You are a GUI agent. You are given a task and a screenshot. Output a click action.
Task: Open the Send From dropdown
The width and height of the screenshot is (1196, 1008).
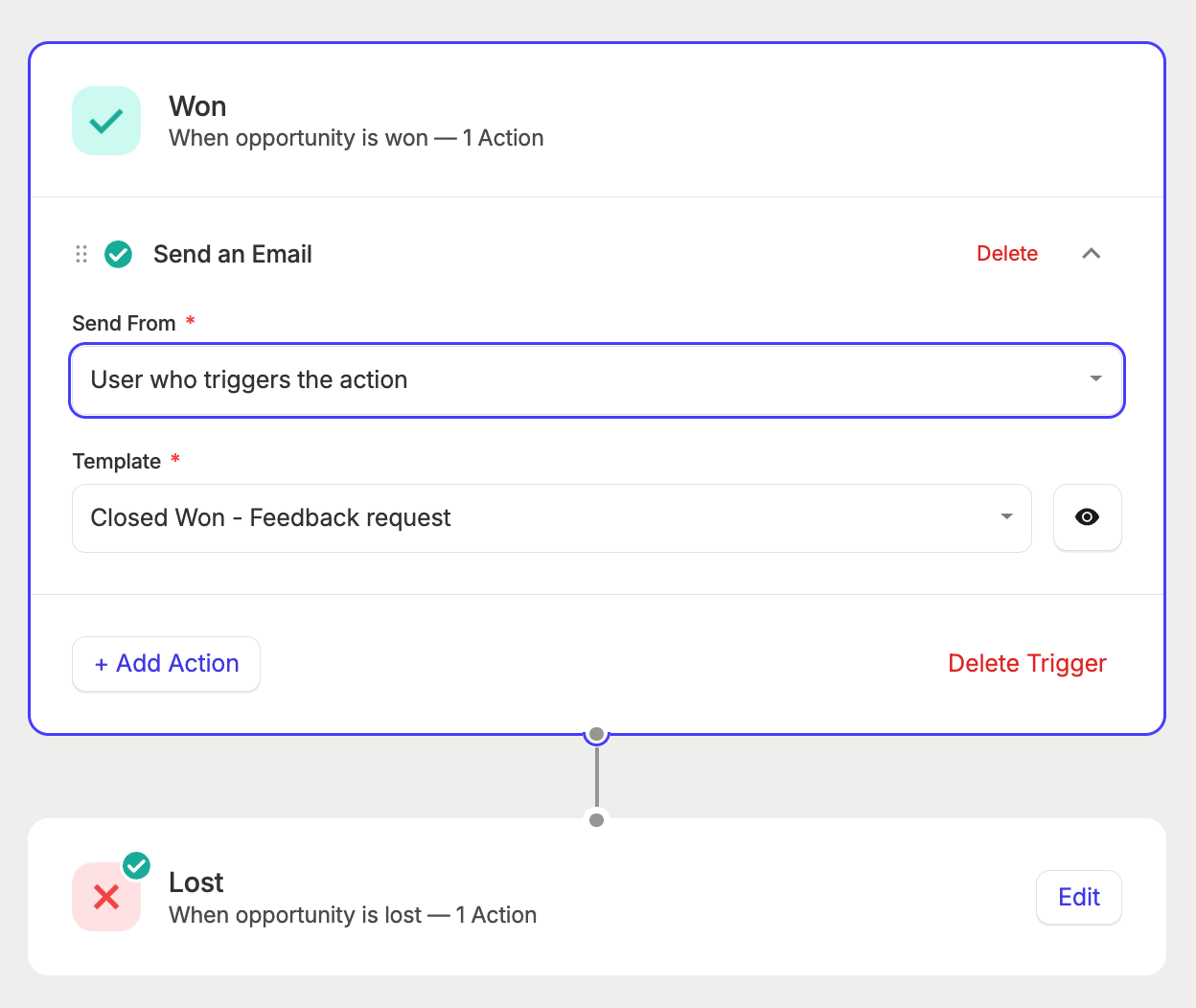pos(597,380)
